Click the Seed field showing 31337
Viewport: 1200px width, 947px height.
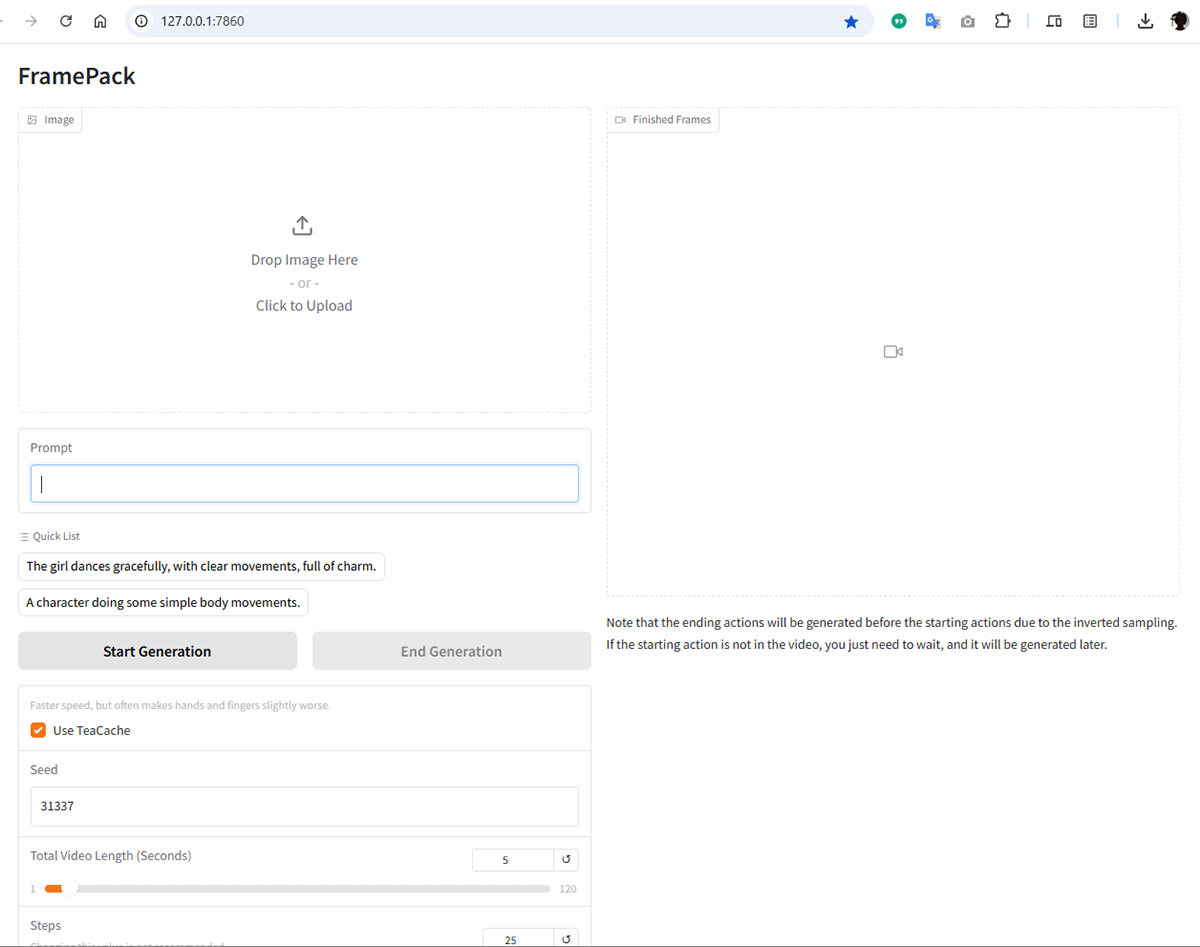pos(304,806)
